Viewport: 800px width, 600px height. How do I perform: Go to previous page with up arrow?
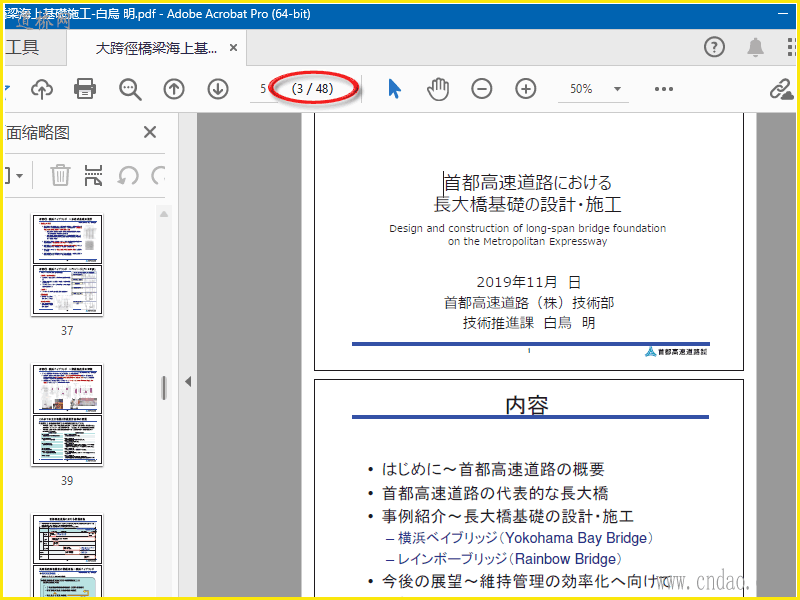click(x=174, y=89)
